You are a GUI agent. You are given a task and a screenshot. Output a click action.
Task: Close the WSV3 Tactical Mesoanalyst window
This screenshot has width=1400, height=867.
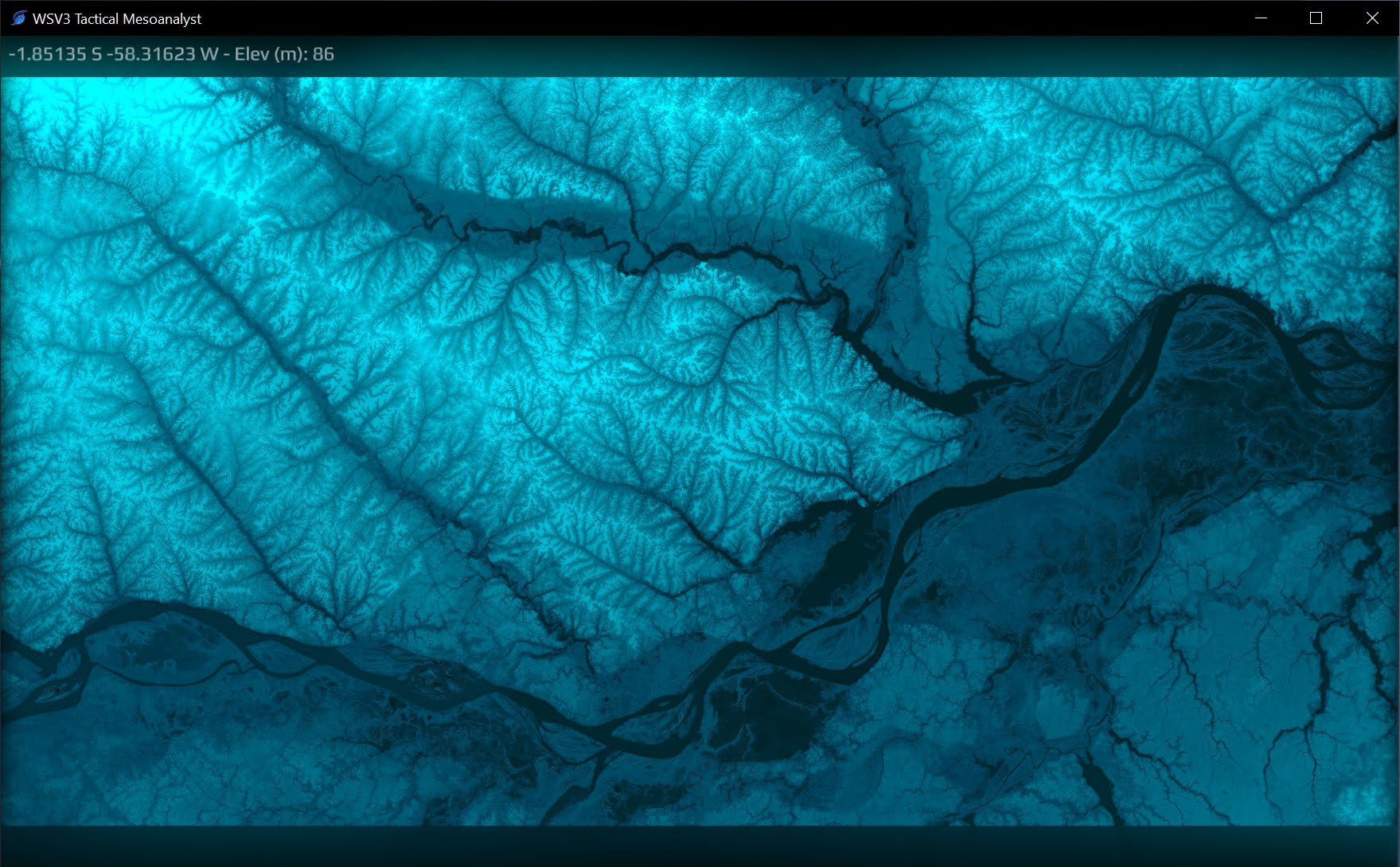tap(1372, 18)
